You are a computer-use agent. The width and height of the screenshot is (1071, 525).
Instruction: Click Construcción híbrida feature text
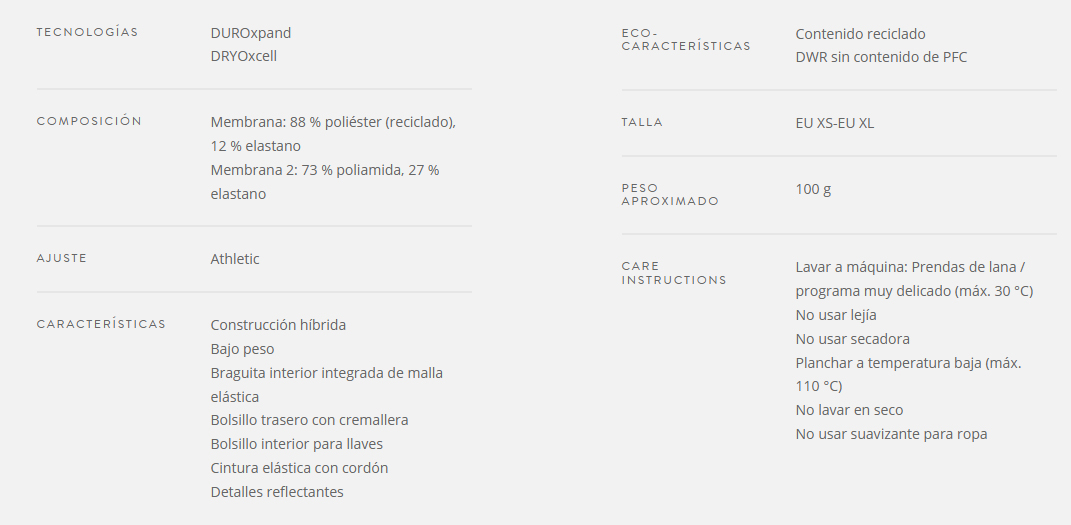coord(278,325)
